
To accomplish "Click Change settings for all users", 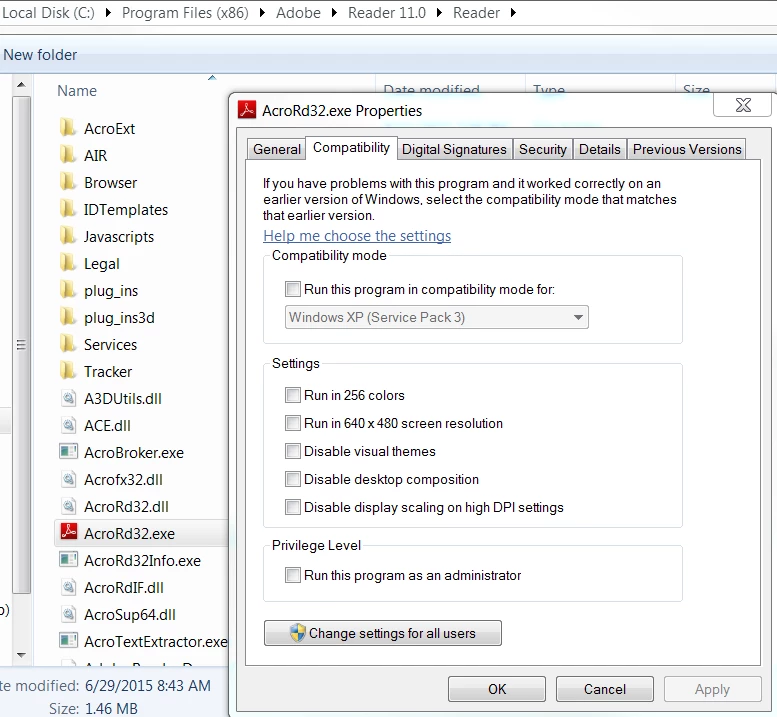I will point(383,633).
